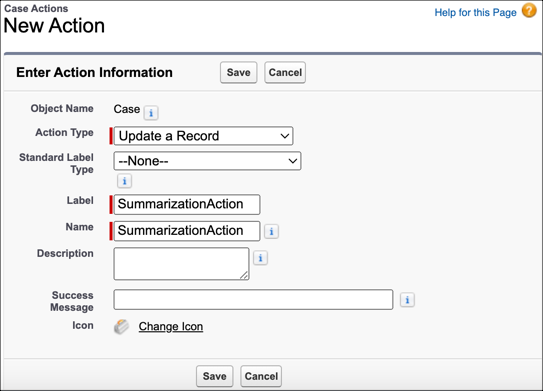Click the Description resize handle corner

point(244,275)
